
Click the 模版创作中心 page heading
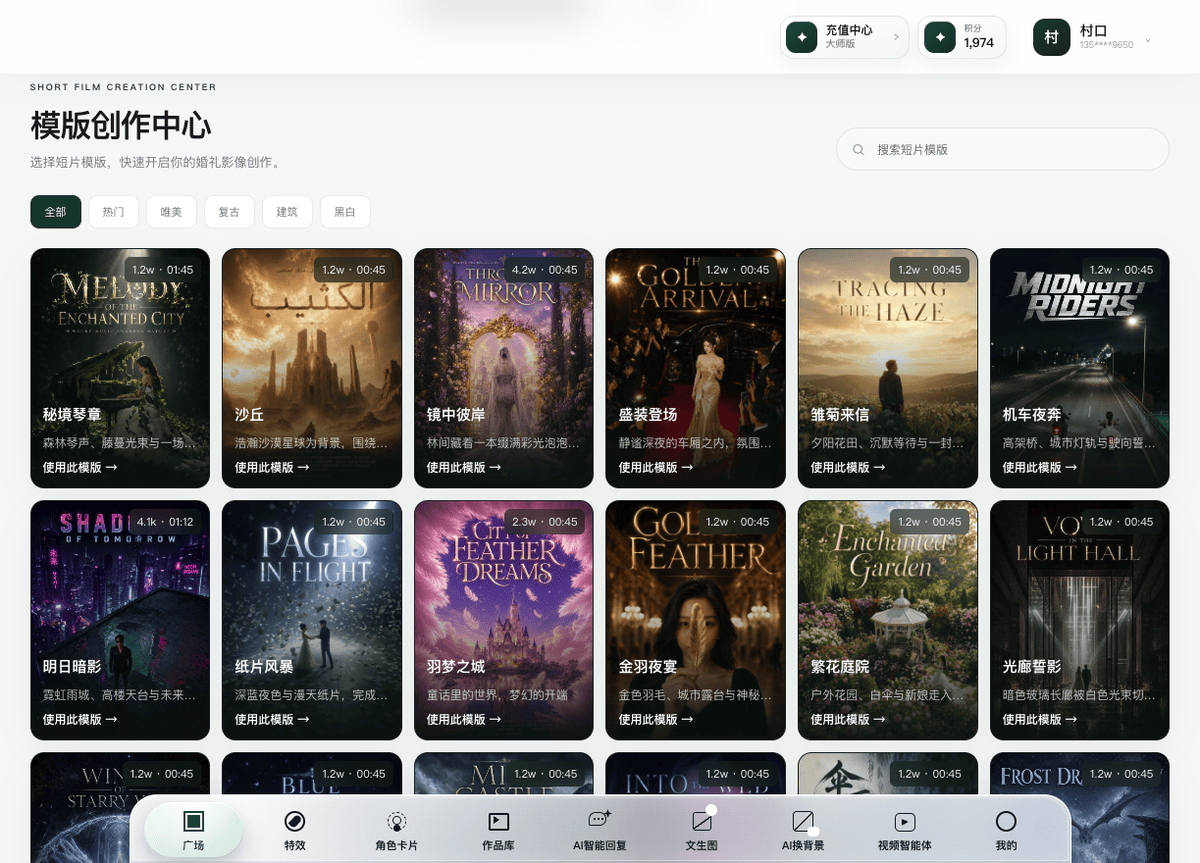click(x=121, y=126)
